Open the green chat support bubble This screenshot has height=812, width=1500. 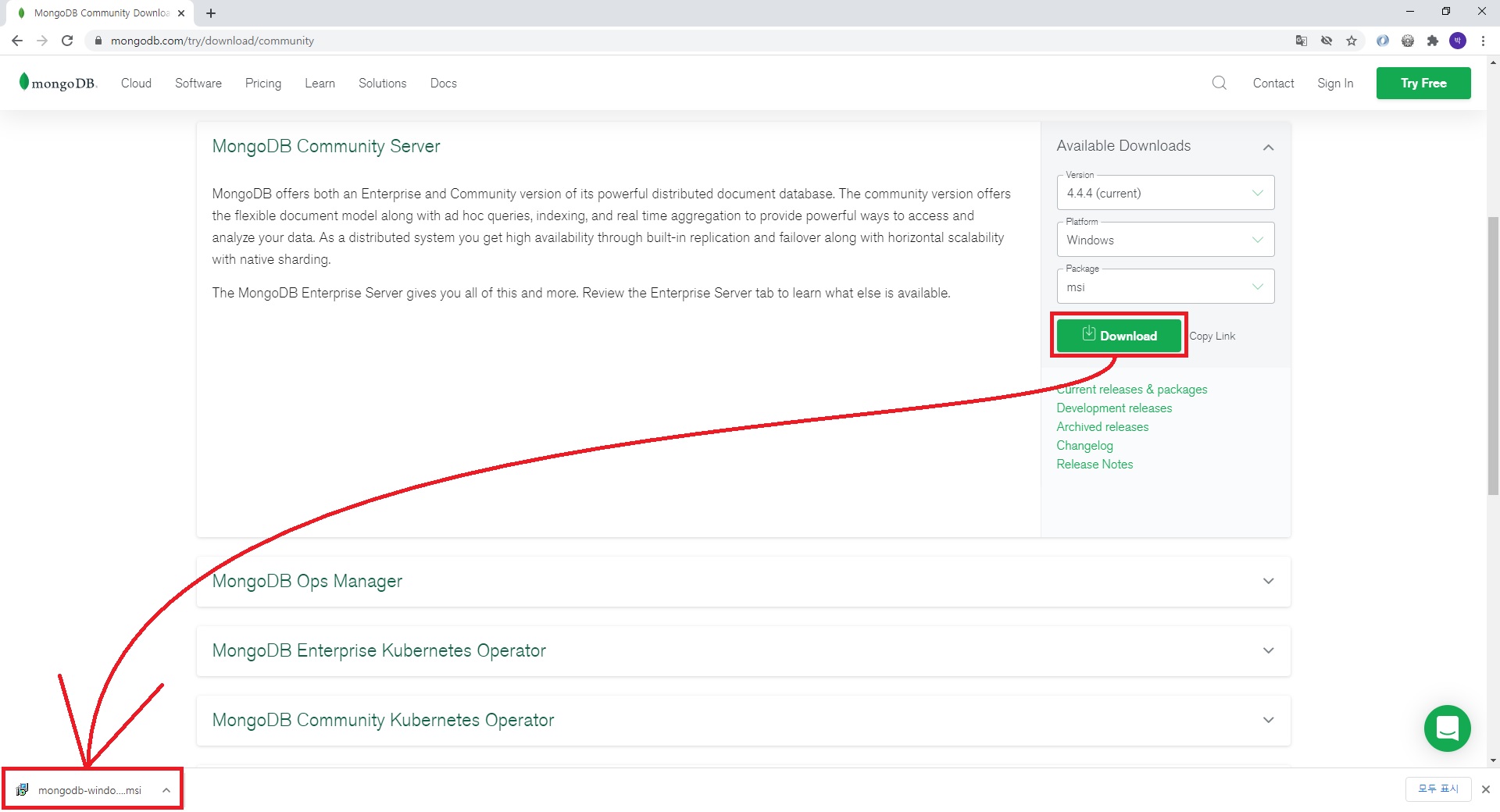1447,728
